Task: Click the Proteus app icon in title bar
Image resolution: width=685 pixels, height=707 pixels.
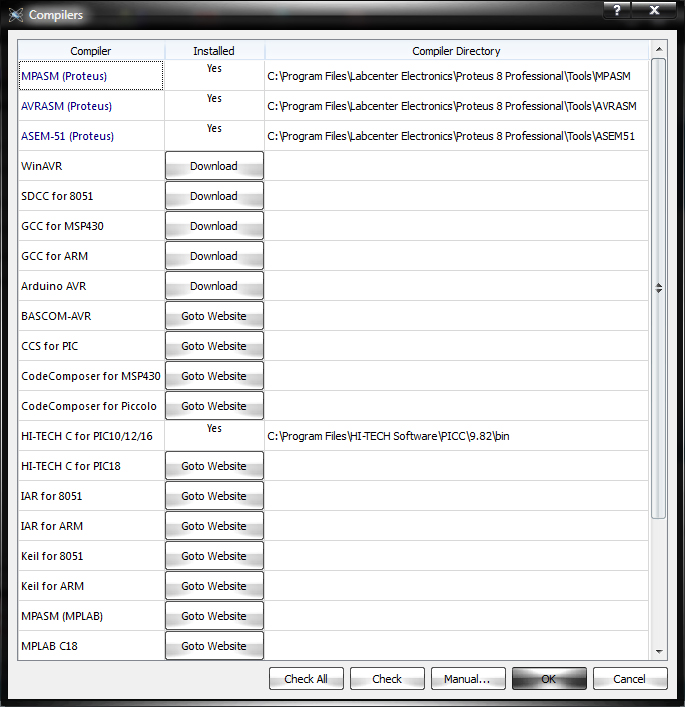Action: pyautogui.click(x=15, y=15)
